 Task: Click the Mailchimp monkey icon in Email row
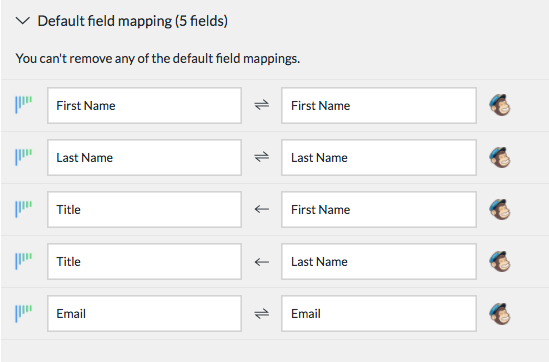pos(500,314)
